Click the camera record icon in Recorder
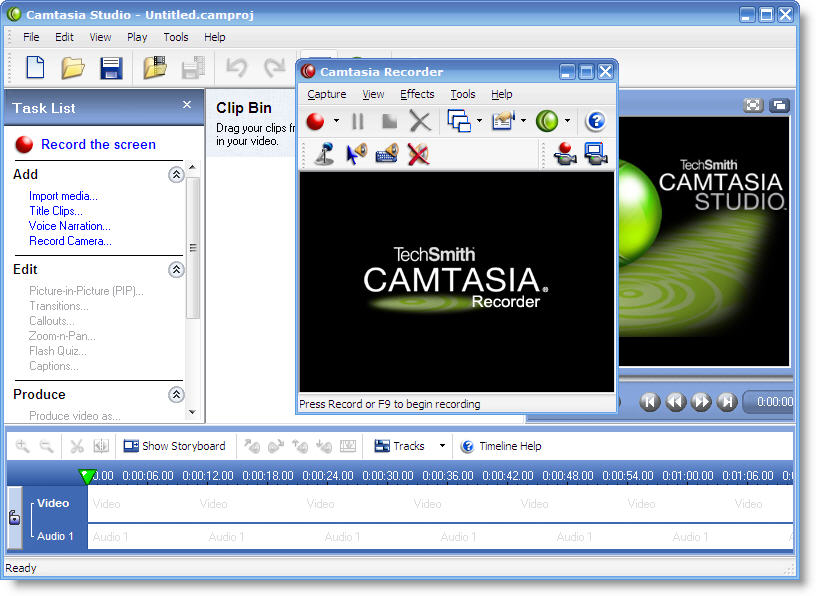Screen dimensions: 816x596 click(x=565, y=154)
